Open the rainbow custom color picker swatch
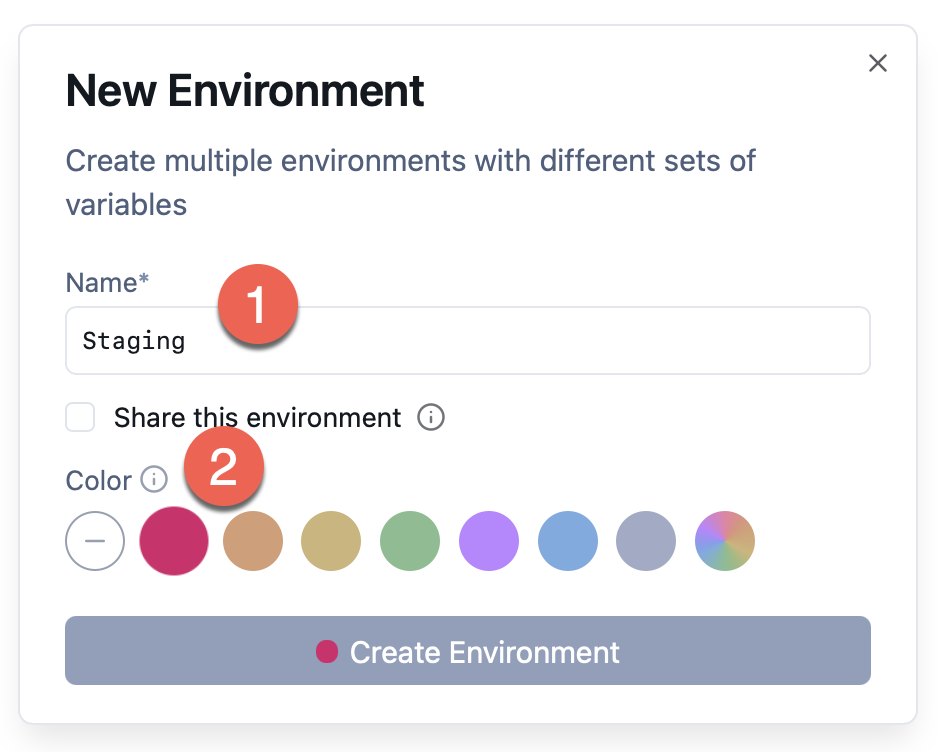Image resolution: width=938 pixels, height=752 pixels. (x=725, y=541)
